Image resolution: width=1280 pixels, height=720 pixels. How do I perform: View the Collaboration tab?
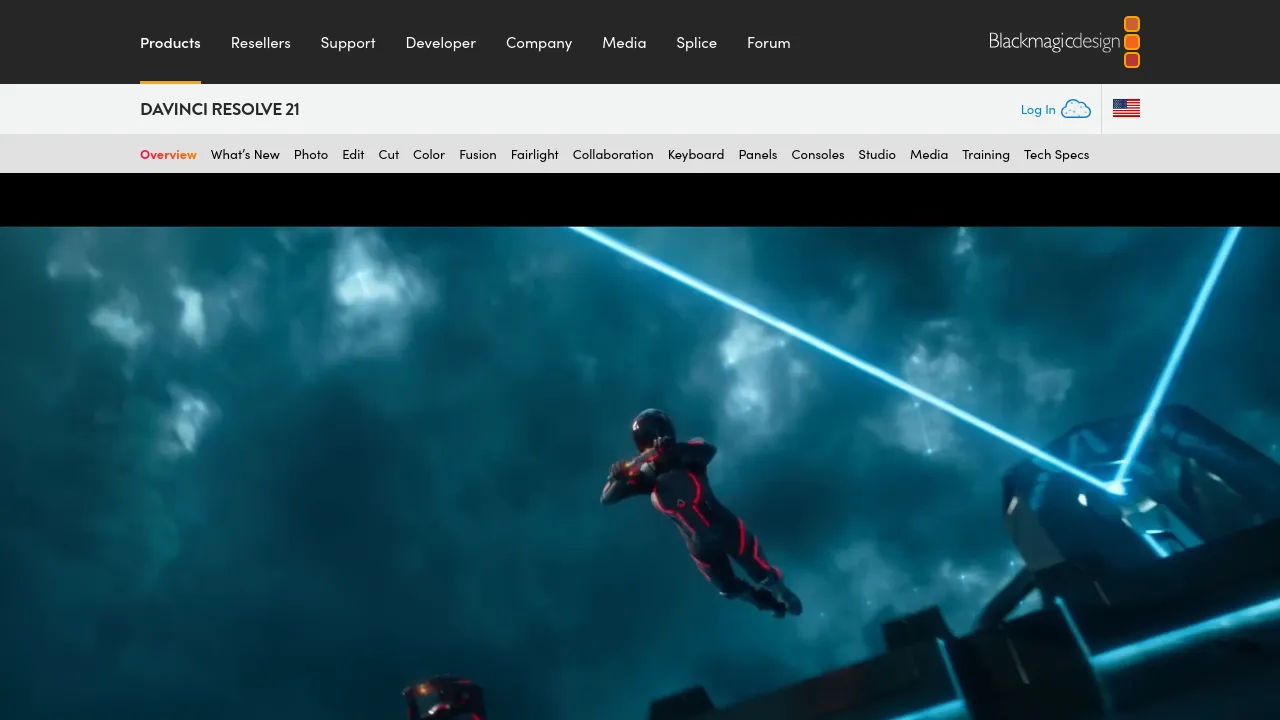pos(613,155)
